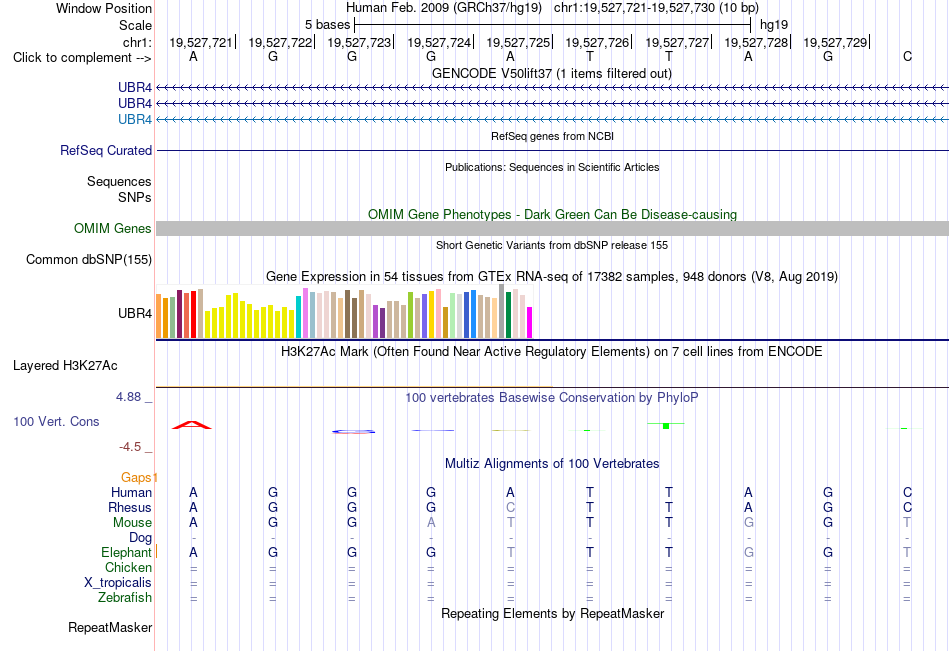Click Basewise Conservation by PhyloP title
The height and width of the screenshot is (651, 950).
(x=552, y=398)
